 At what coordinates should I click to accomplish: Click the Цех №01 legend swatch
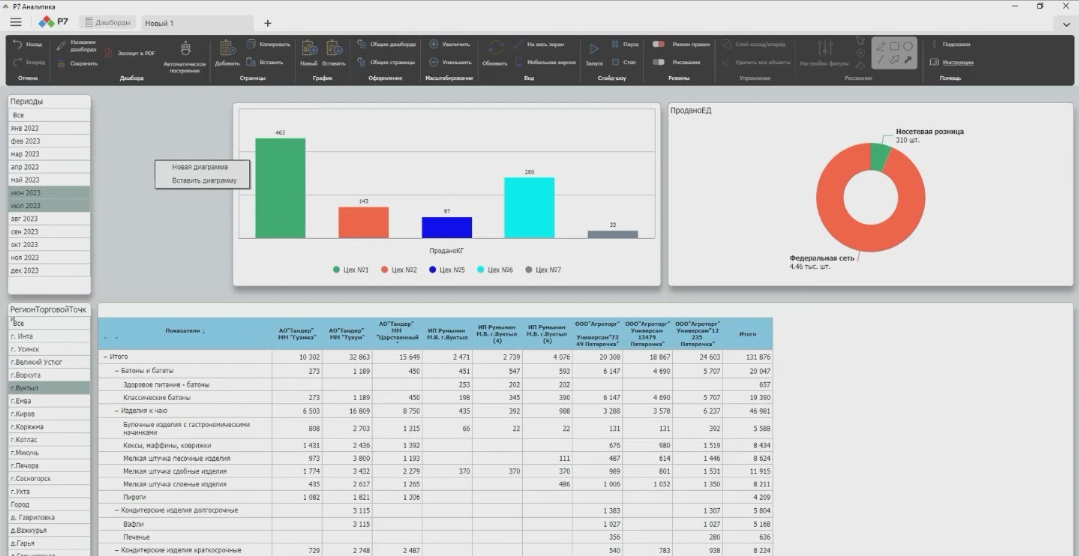pyautogui.click(x=336, y=270)
